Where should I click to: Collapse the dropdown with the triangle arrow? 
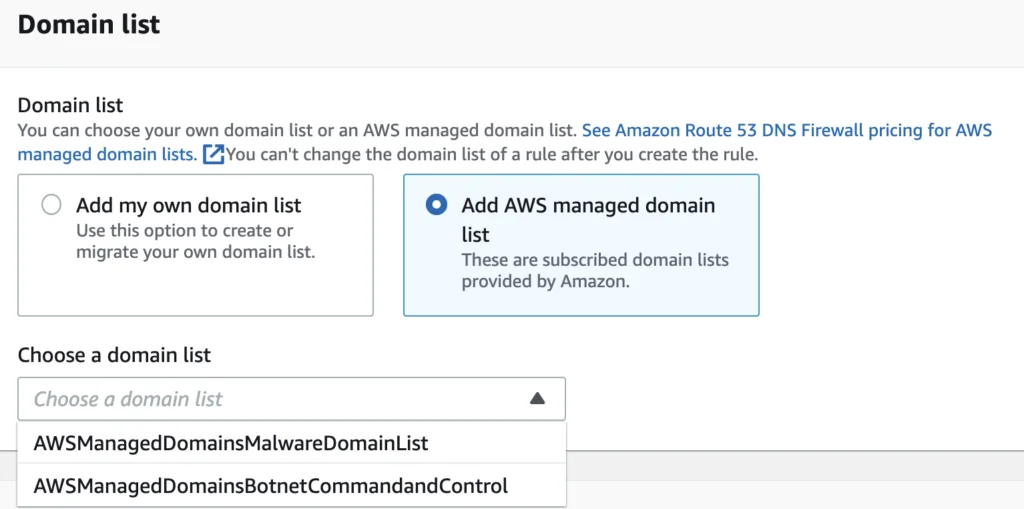pyautogui.click(x=537, y=399)
